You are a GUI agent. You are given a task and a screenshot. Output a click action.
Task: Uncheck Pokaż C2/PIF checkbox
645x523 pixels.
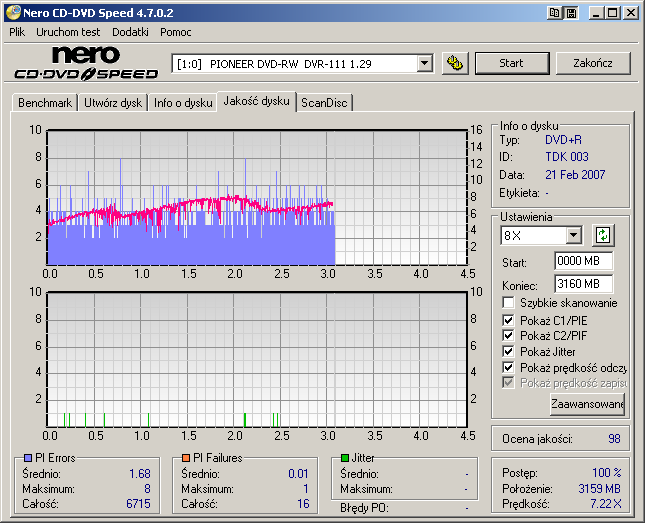coord(508,335)
